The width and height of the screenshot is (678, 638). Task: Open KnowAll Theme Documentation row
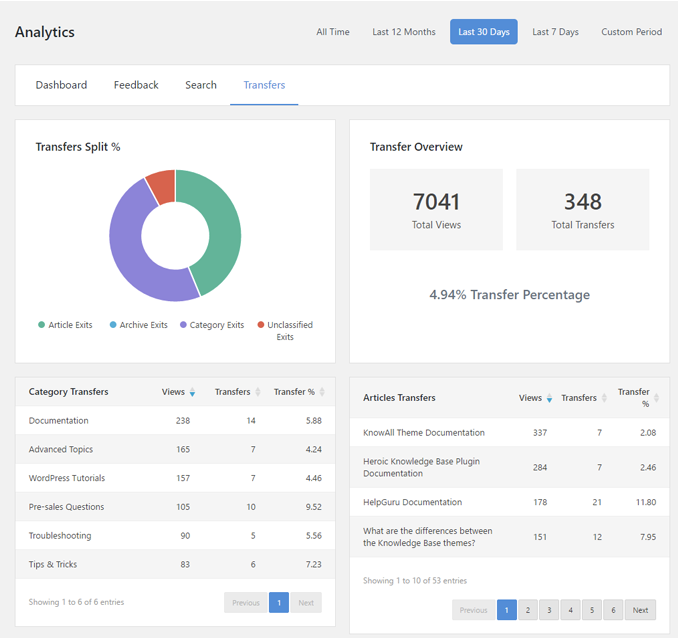(424, 433)
